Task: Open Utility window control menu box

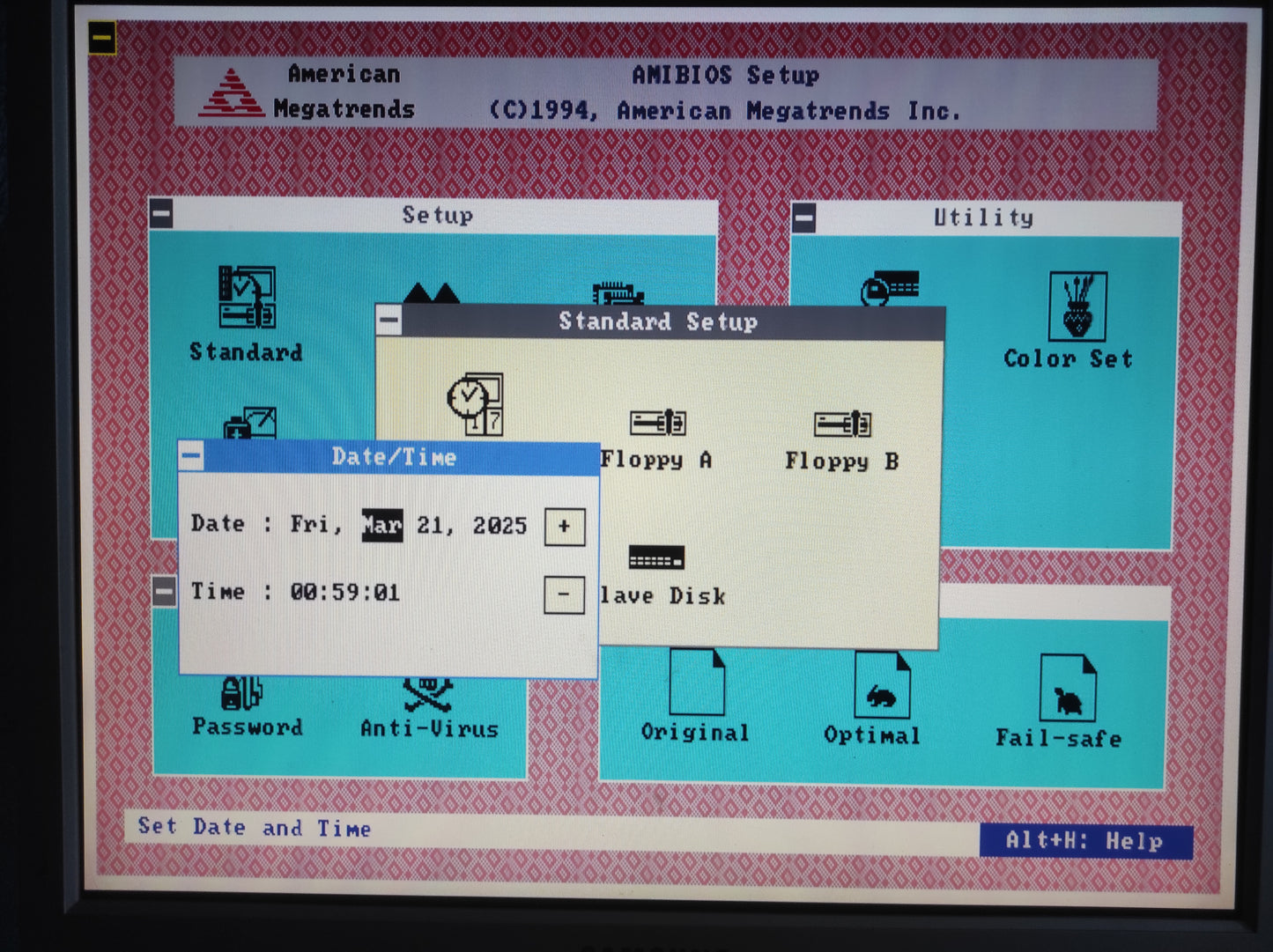Action: click(803, 218)
